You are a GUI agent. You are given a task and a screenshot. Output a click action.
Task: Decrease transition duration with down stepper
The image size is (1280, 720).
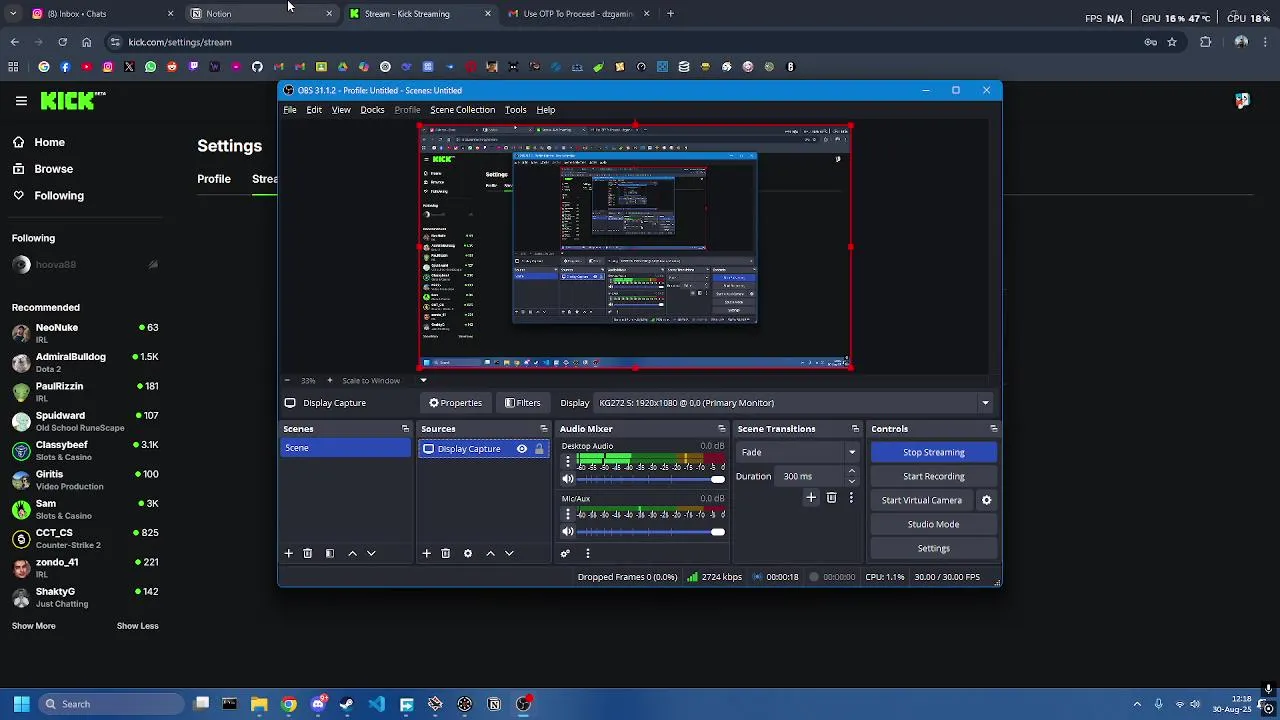tap(852, 481)
